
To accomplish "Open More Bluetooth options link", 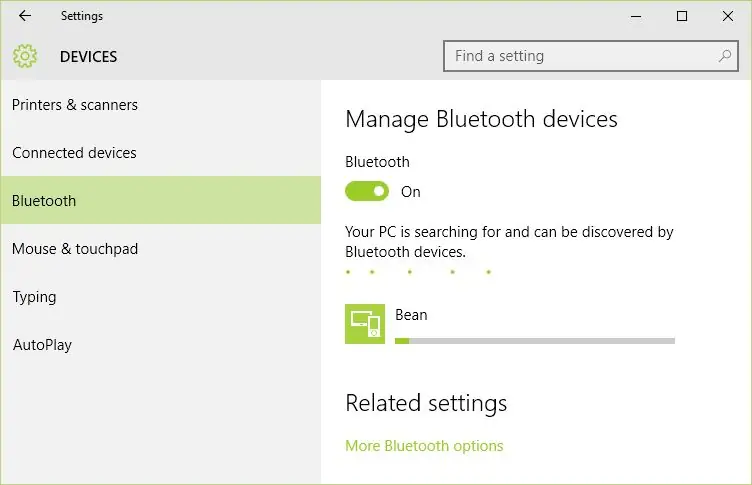I will tap(424, 446).
